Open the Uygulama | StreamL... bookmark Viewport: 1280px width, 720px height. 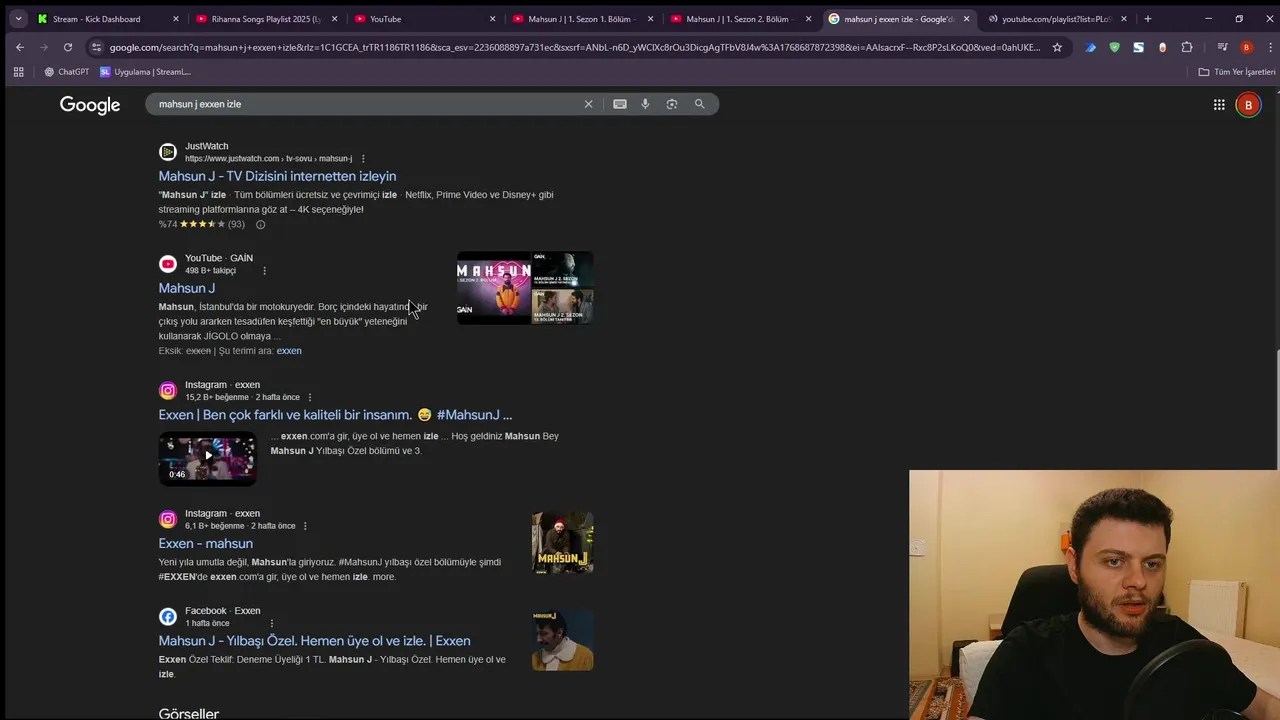pyautogui.click(x=145, y=72)
